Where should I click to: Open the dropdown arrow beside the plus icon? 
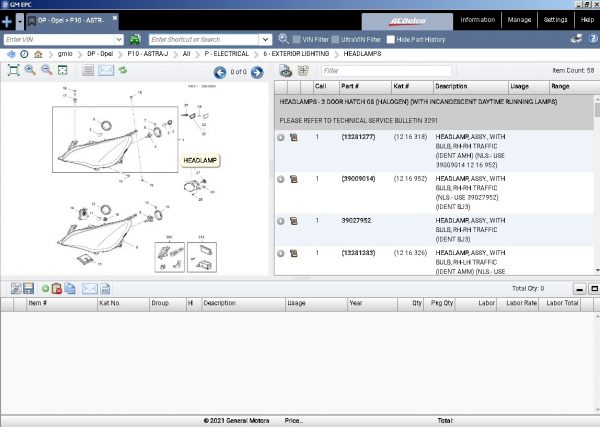pos(20,22)
